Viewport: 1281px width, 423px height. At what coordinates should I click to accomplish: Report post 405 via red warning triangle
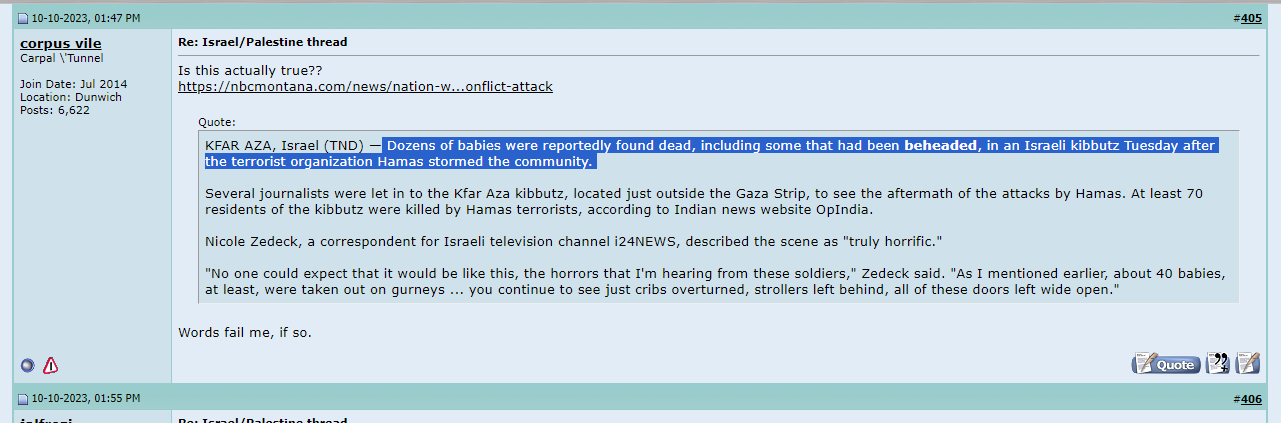tap(50, 365)
